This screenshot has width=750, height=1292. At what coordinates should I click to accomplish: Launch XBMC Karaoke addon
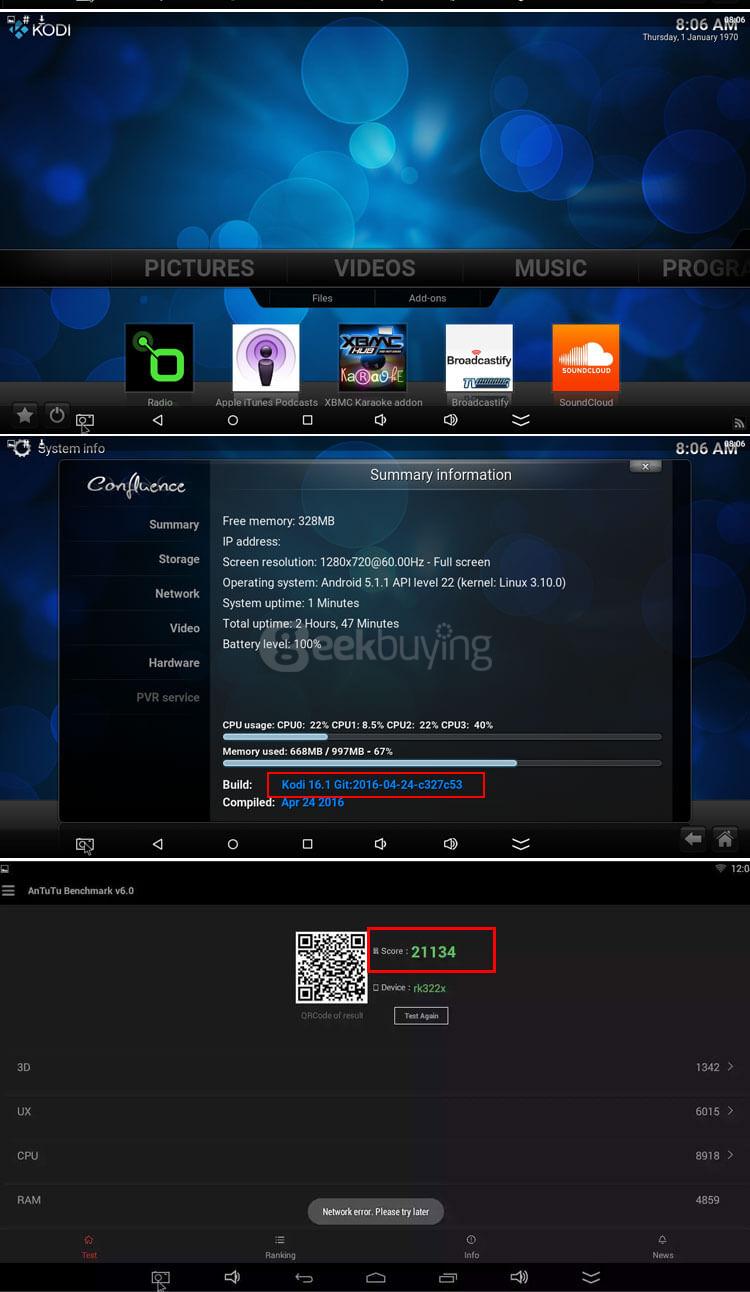pyautogui.click(x=373, y=358)
